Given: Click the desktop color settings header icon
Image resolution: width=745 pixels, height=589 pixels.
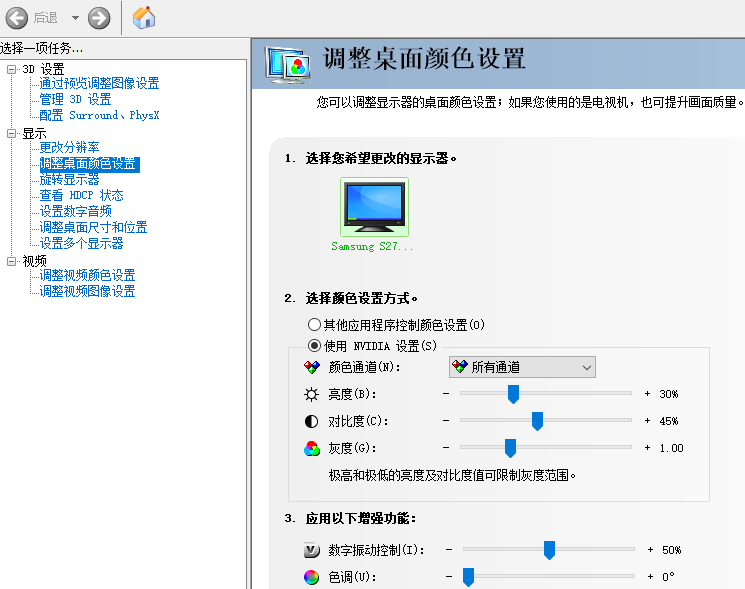Looking at the screenshot, I should point(288,65).
